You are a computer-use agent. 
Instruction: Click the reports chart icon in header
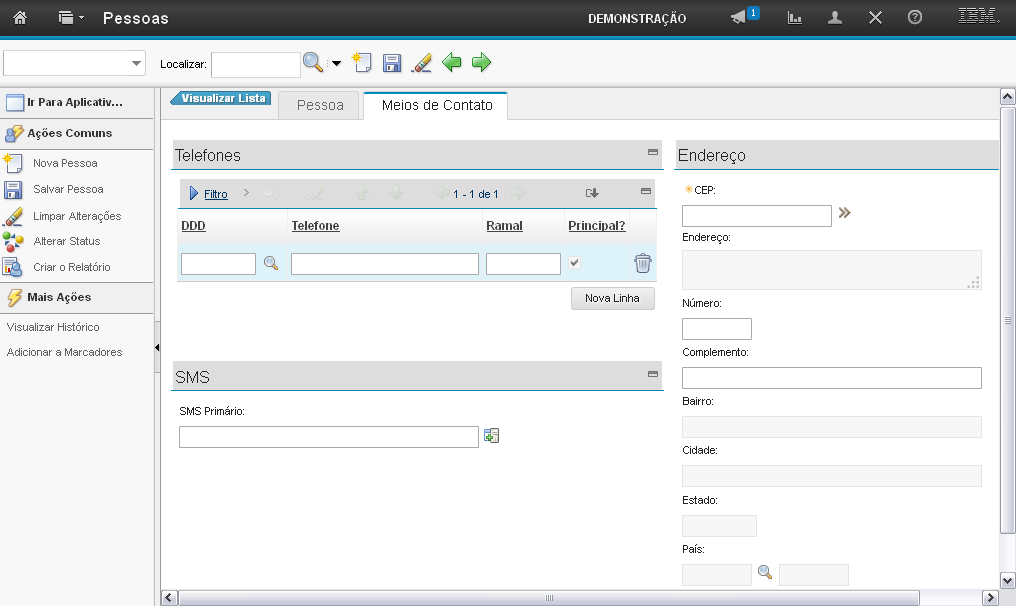point(795,18)
